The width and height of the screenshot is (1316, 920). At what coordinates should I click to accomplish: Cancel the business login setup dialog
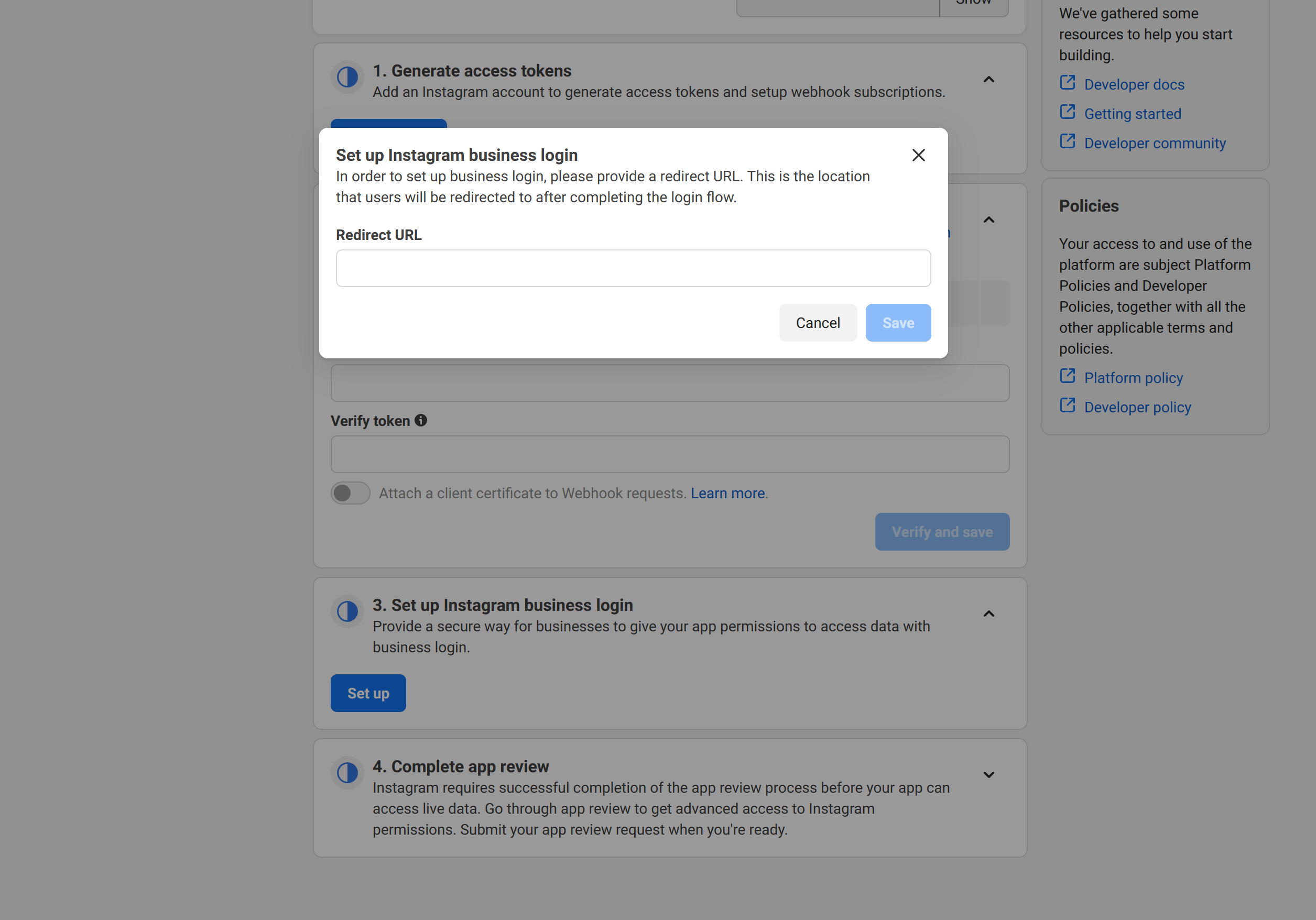click(x=818, y=323)
